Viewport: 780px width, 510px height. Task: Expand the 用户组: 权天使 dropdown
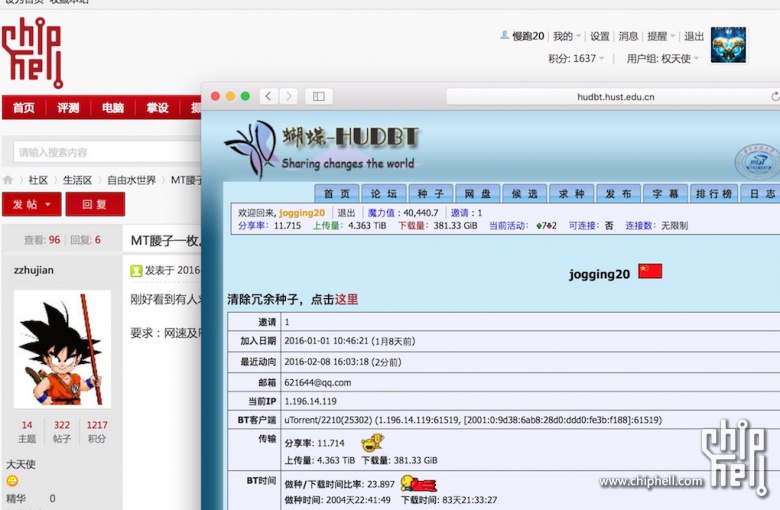tap(663, 59)
